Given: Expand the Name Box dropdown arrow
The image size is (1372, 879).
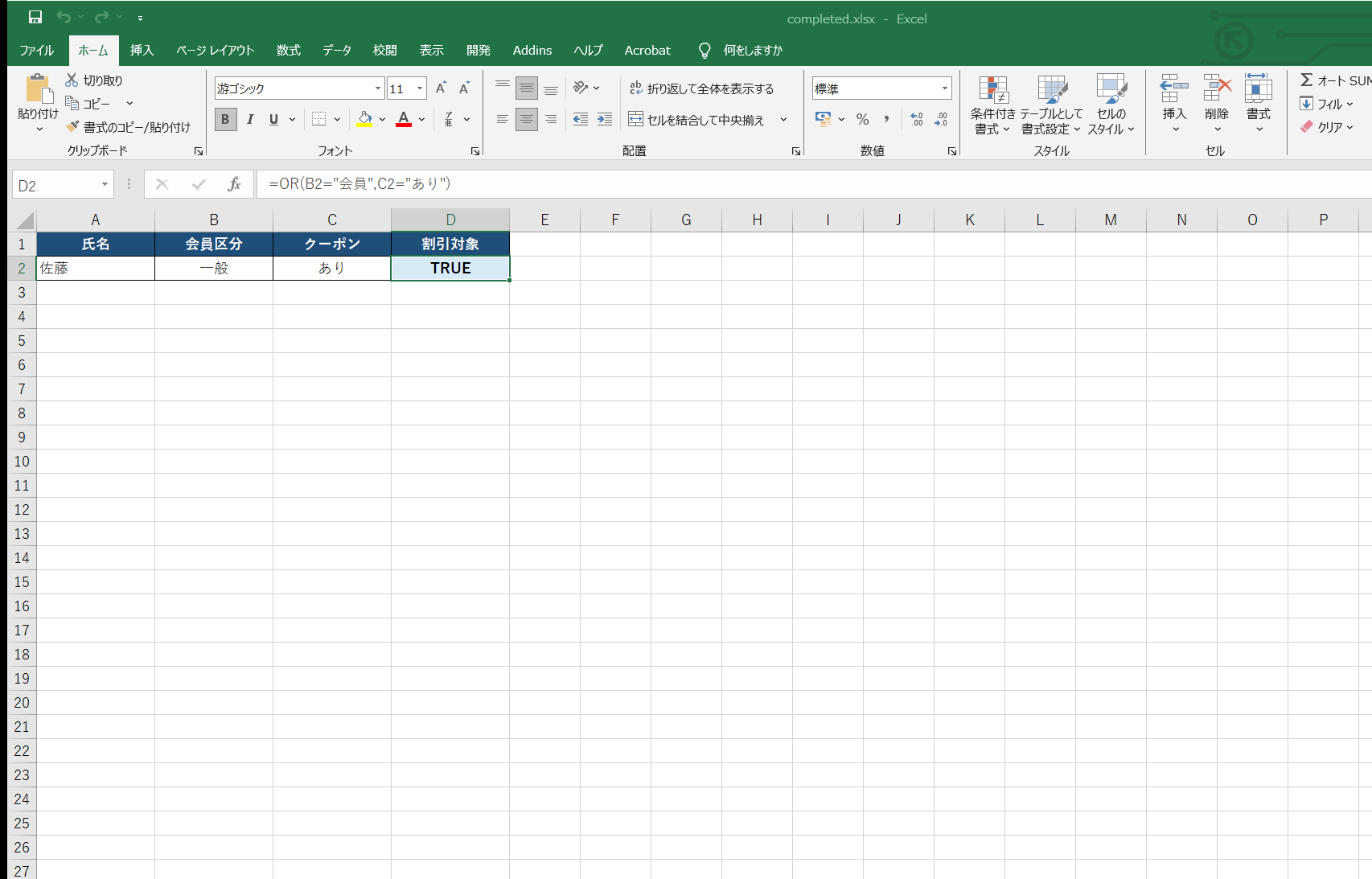Looking at the screenshot, I should pyautogui.click(x=105, y=185).
